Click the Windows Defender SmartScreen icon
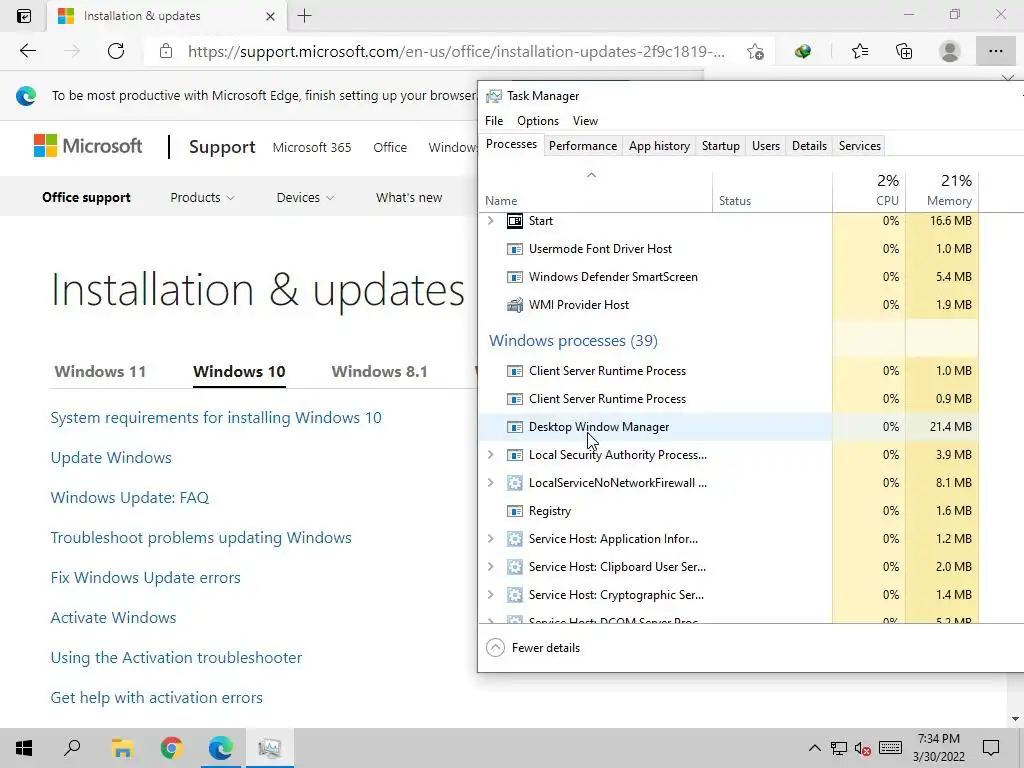The image size is (1024, 768). point(515,277)
